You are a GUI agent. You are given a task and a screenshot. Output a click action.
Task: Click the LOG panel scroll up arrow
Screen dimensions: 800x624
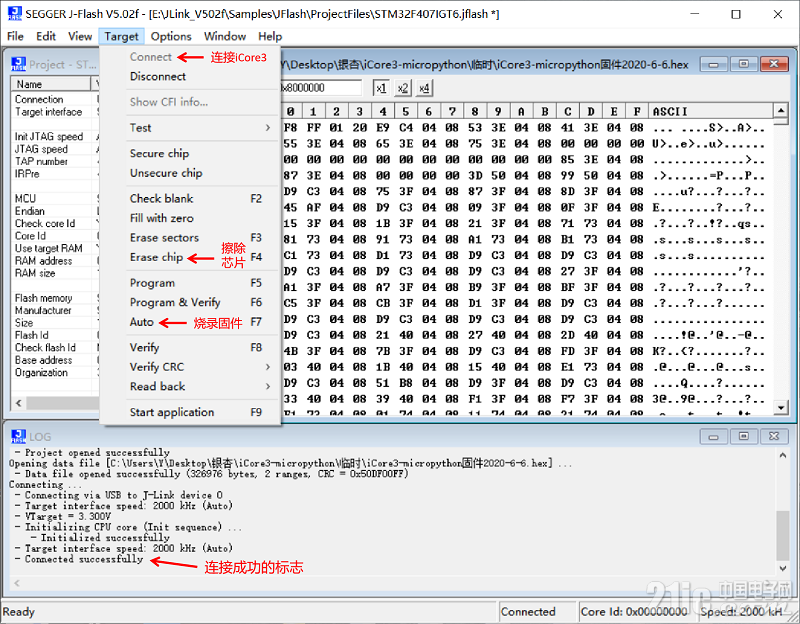pos(783,455)
